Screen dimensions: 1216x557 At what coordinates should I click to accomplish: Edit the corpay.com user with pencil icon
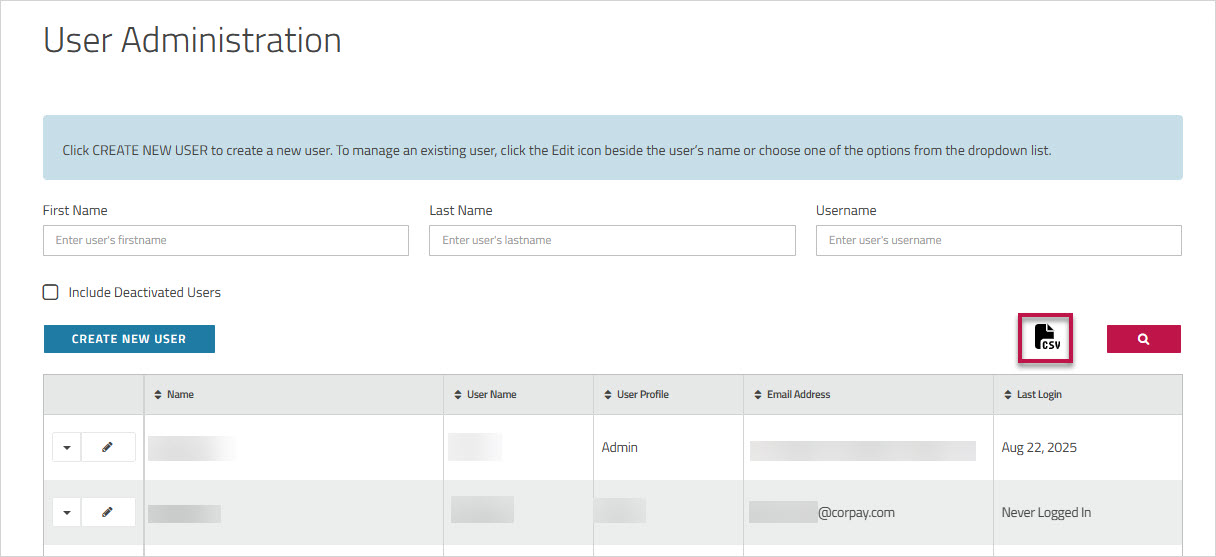pos(107,512)
